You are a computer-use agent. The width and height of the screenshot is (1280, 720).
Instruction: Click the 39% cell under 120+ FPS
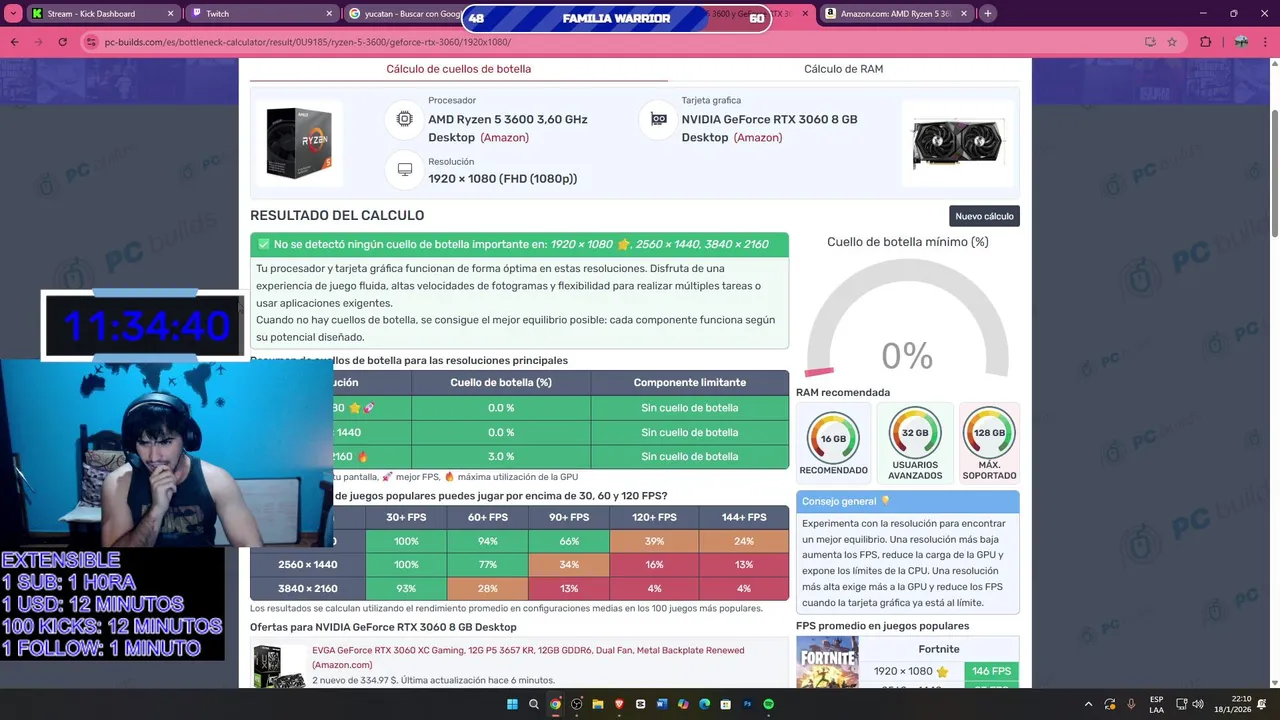click(654, 541)
